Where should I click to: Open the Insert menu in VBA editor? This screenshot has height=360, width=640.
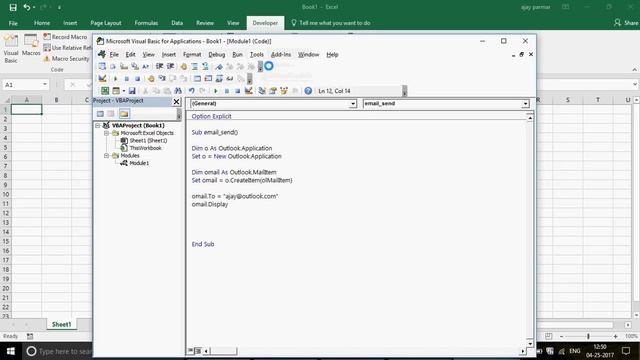[169, 55]
